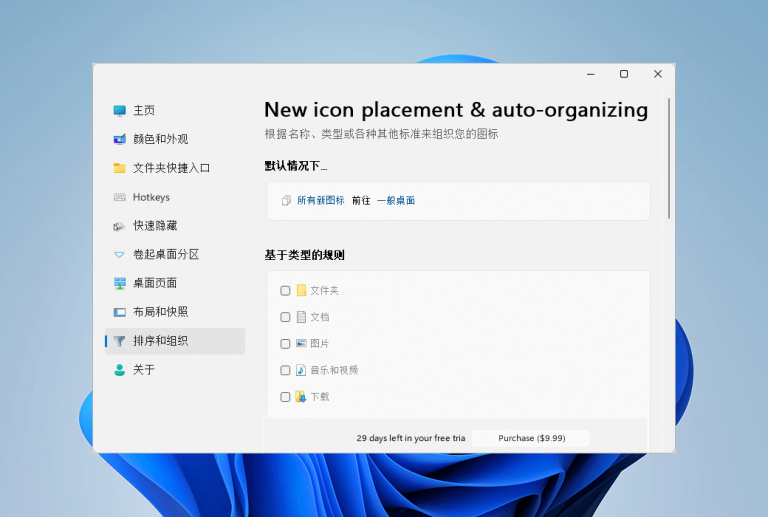Click the 关于 about person icon
The height and width of the screenshot is (517, 768).
click(120, 370)
